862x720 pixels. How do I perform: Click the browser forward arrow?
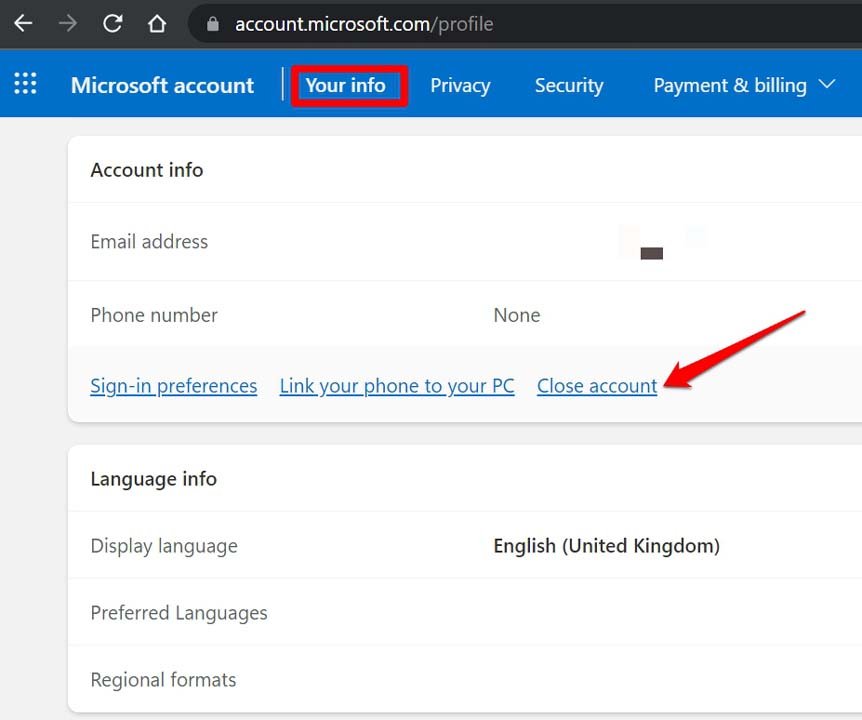[68, 23]
